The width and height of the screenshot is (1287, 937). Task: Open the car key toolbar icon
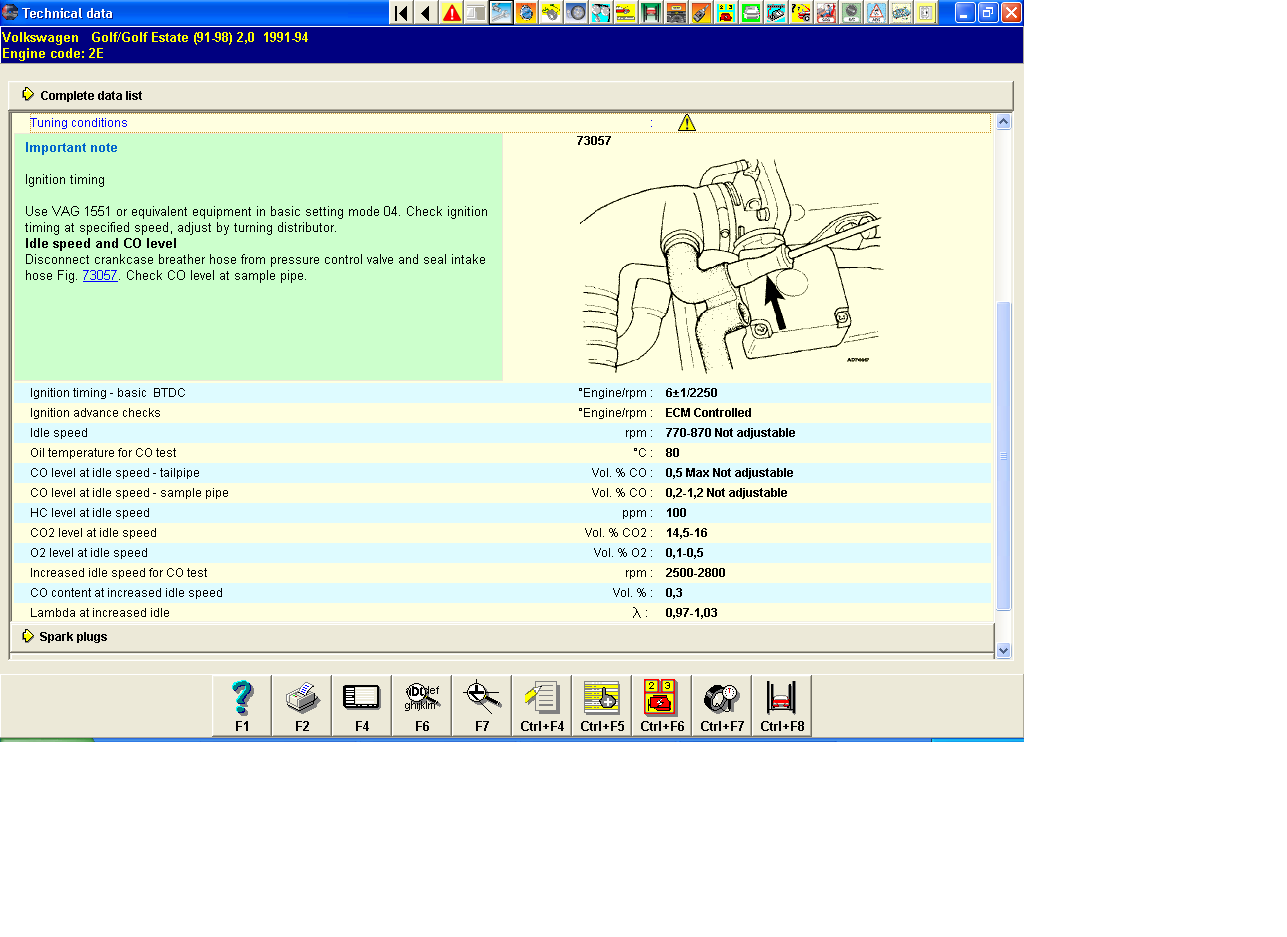point(701,13)
